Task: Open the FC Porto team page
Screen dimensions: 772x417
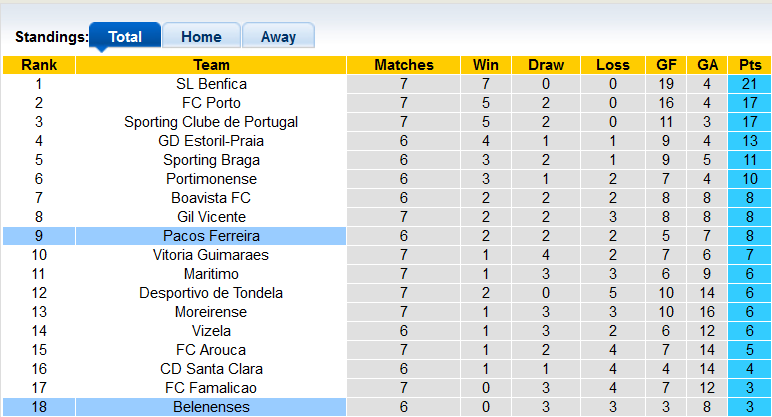Action: [x=211, y=103]
